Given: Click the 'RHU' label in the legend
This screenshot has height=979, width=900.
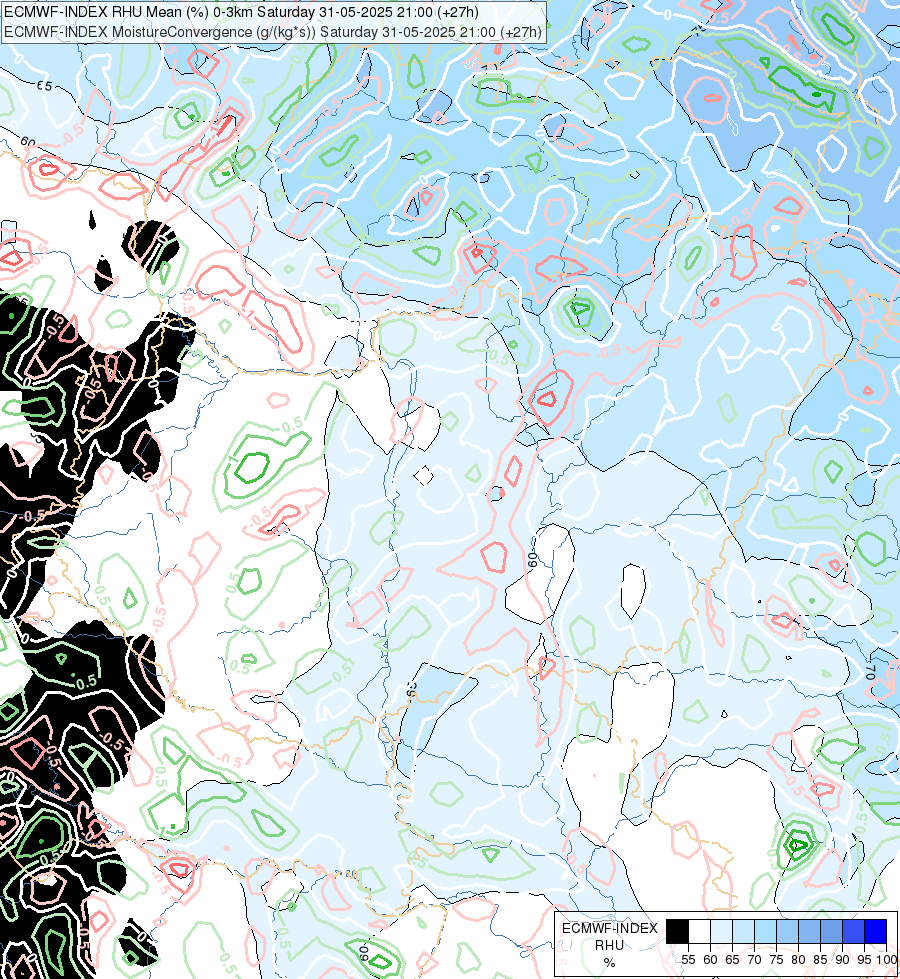Looking at the screenshot, I should point(610,945).
